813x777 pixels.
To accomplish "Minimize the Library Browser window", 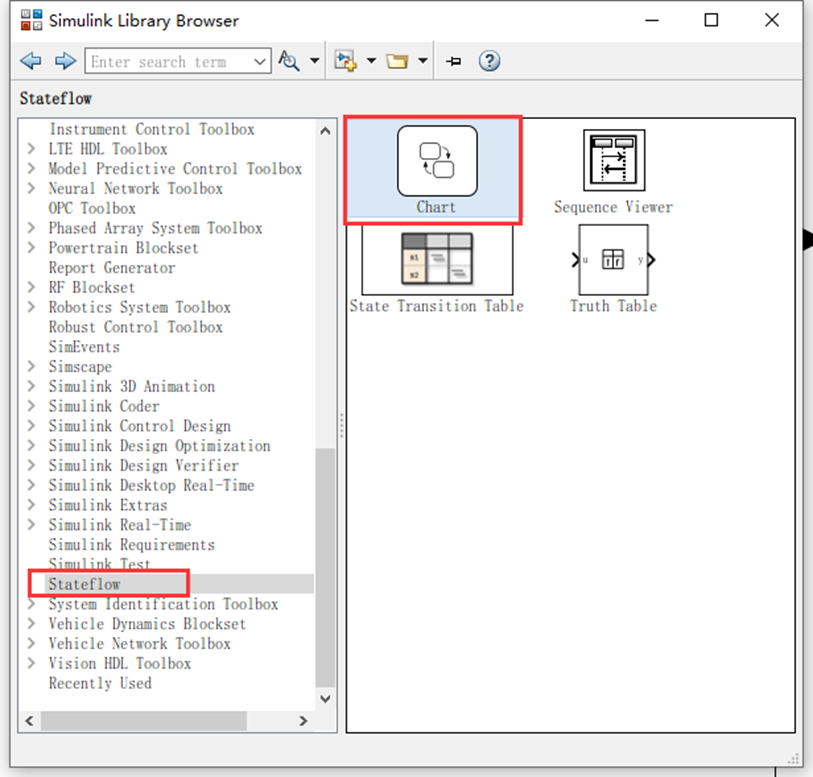I will (652, 20).
